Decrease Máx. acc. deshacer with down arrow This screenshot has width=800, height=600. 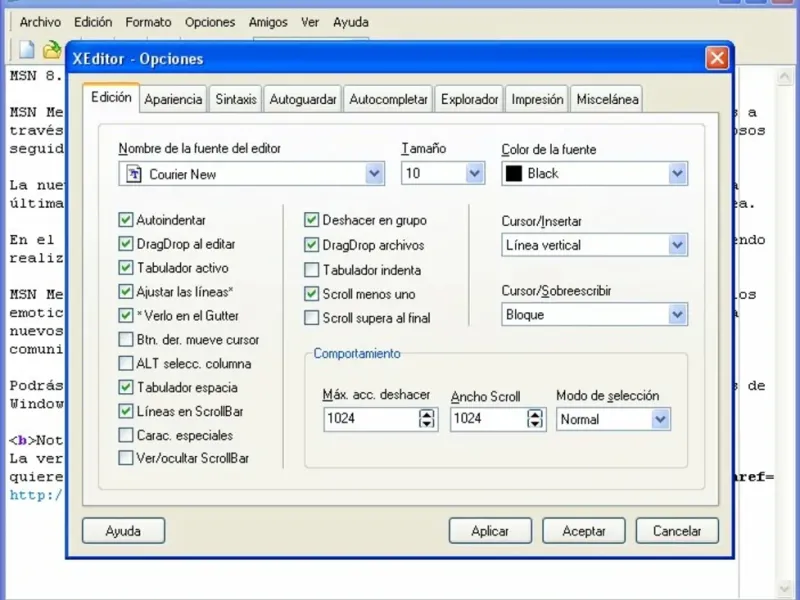click(427, 423)
